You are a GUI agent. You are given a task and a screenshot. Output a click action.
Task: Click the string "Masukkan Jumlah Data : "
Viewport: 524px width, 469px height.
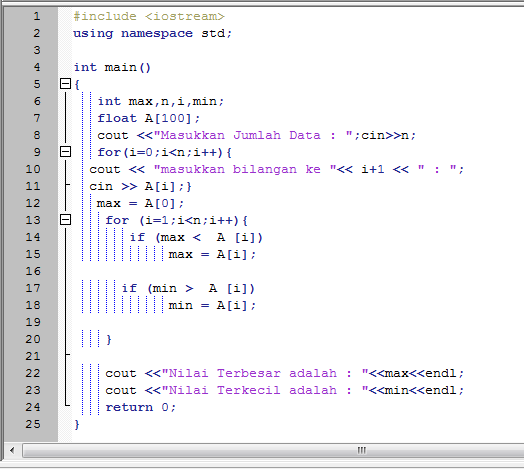253,135
